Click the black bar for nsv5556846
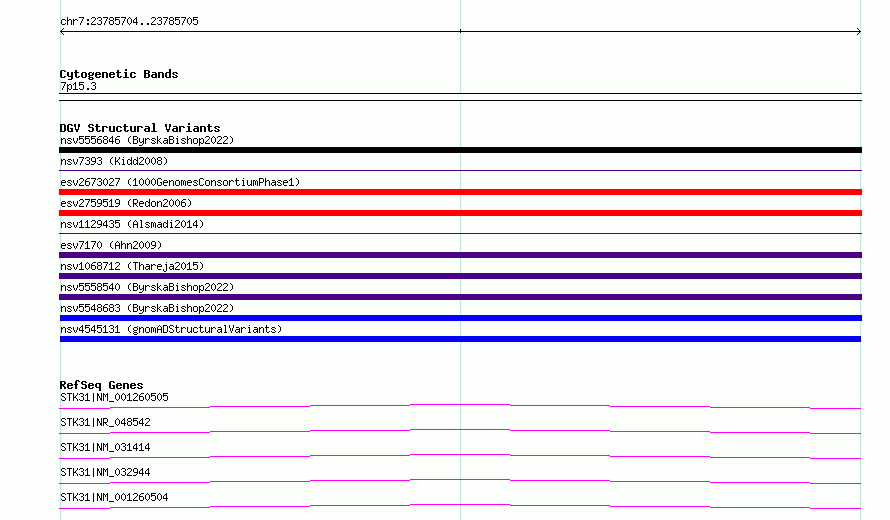 click(x=460, y=150)
